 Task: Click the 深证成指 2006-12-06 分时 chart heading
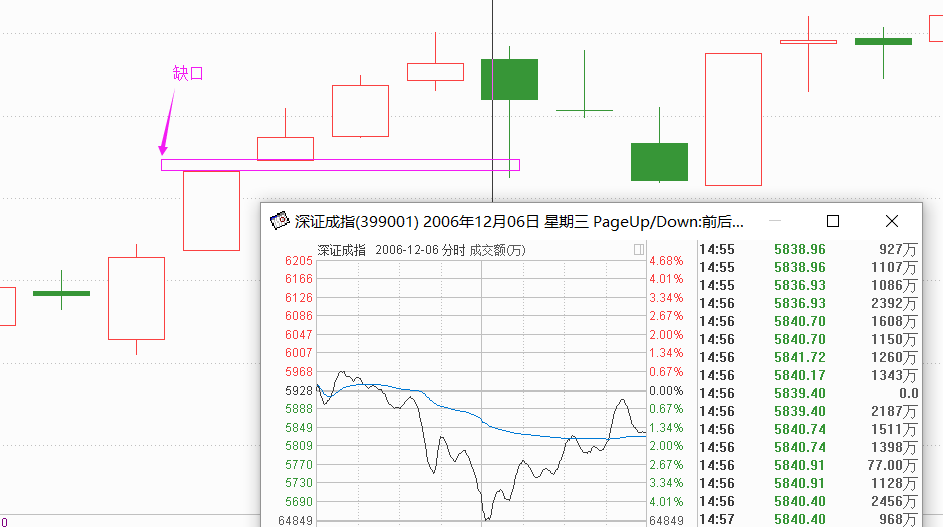point(421,250)
